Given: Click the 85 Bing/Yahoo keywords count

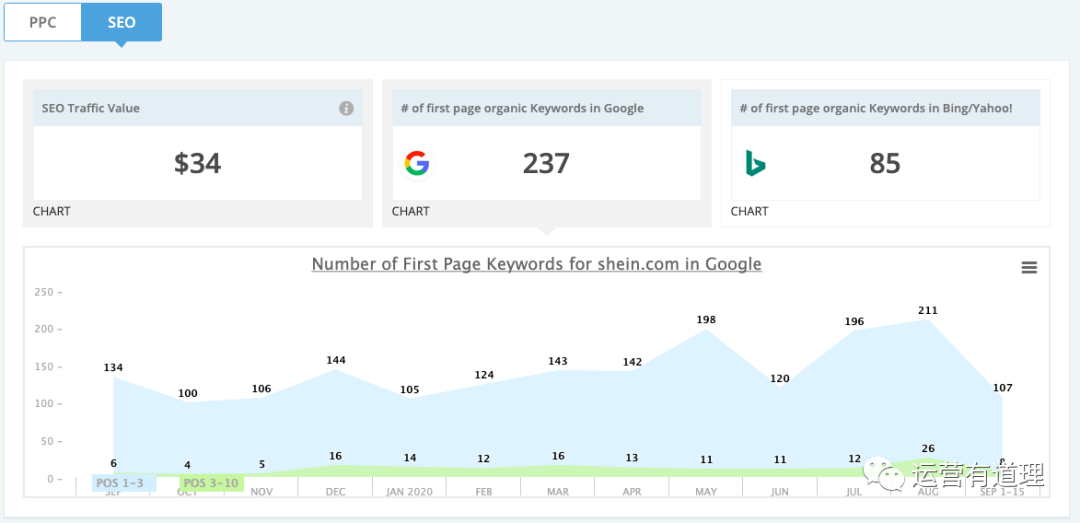Looking at the screenshot, I should pyautogui.click(x=885, y=163).
